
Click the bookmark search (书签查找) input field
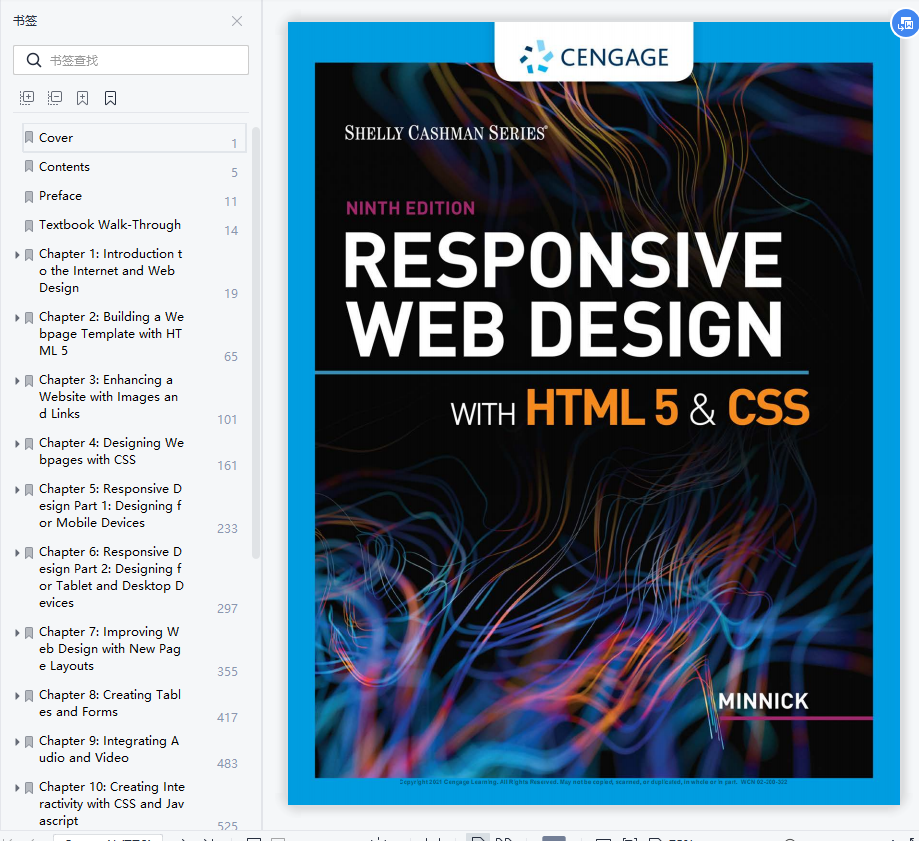click(x=131, y=60)
